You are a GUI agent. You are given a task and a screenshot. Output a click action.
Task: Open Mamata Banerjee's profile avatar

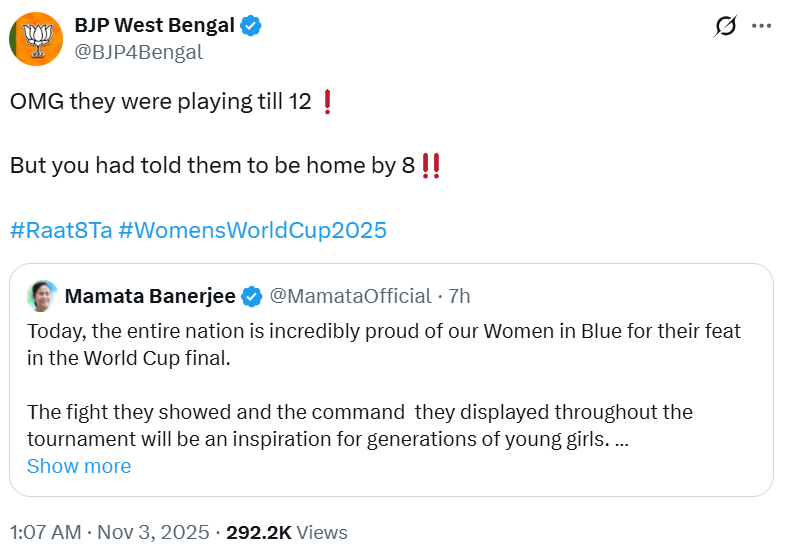(42, 296)
